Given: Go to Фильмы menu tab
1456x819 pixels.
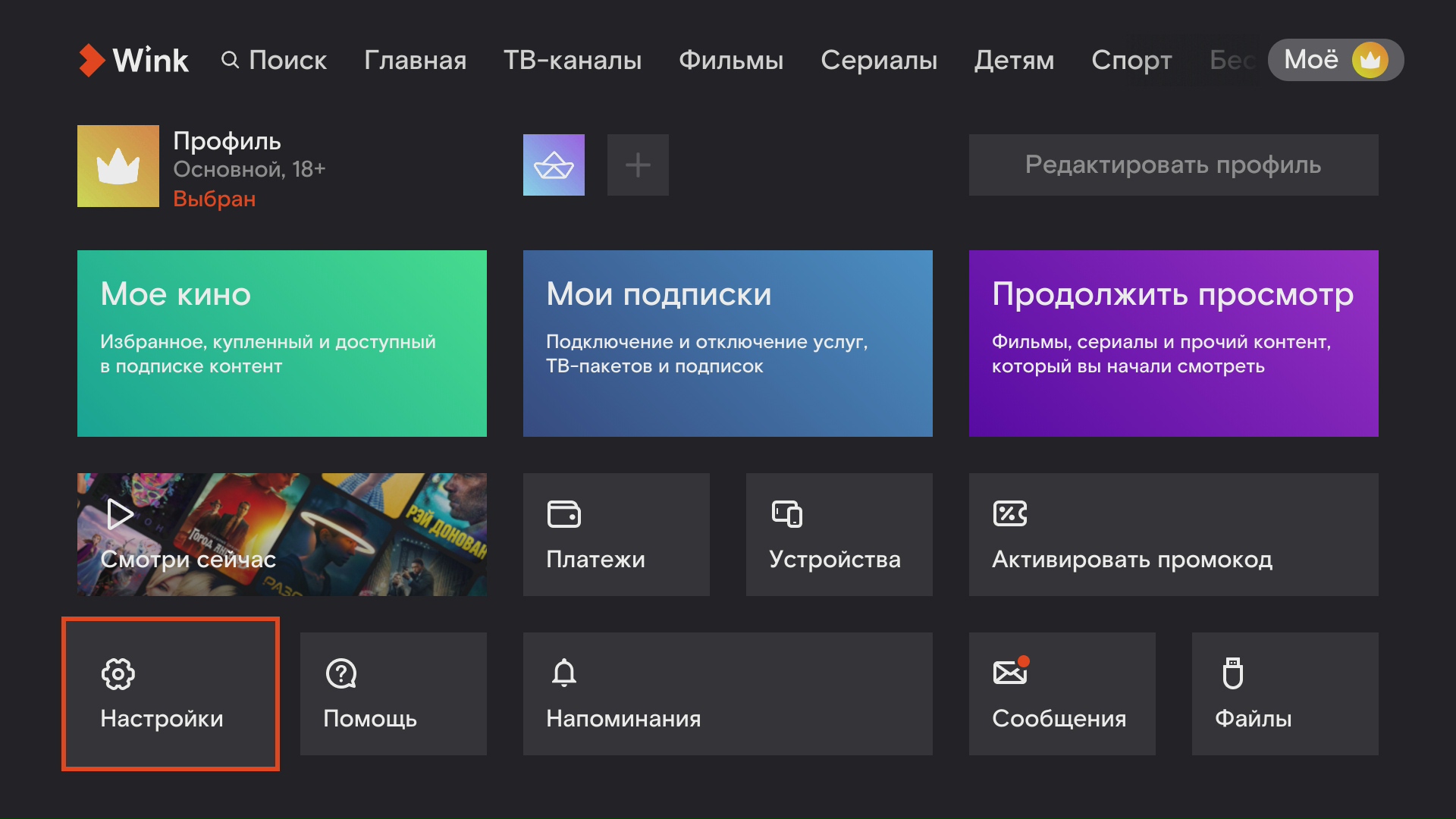Looking at the screenshot, I should coord(731,60).
